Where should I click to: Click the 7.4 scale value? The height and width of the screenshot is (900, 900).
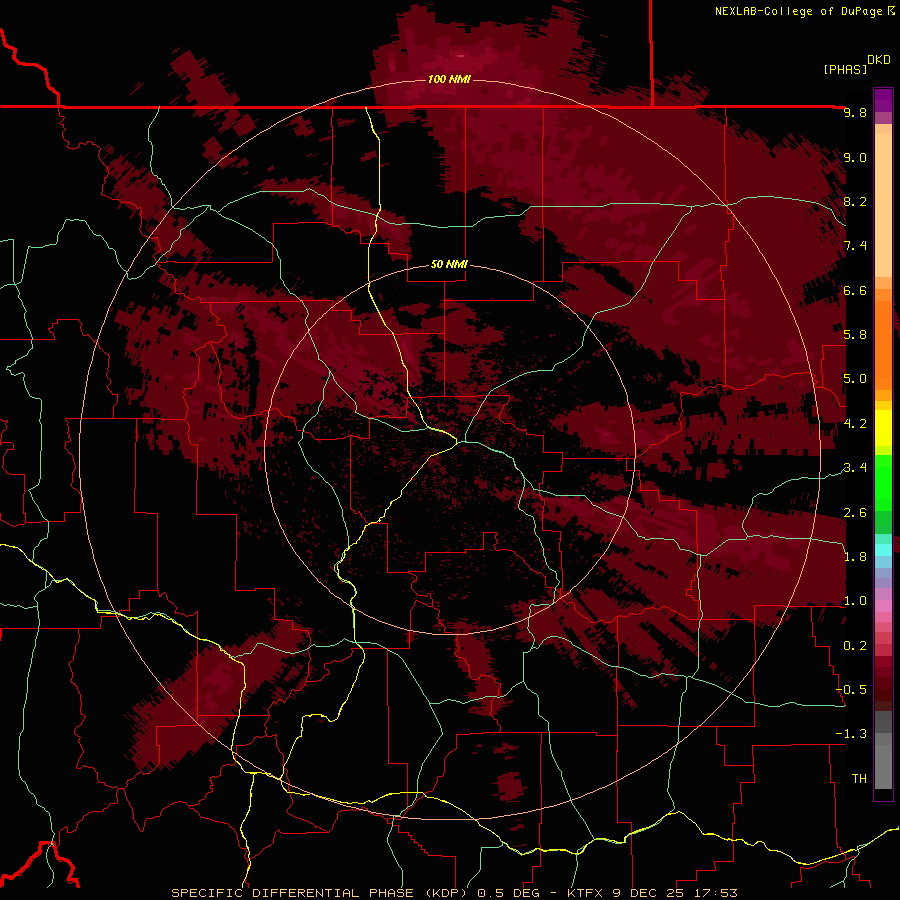tap(855, 246)
